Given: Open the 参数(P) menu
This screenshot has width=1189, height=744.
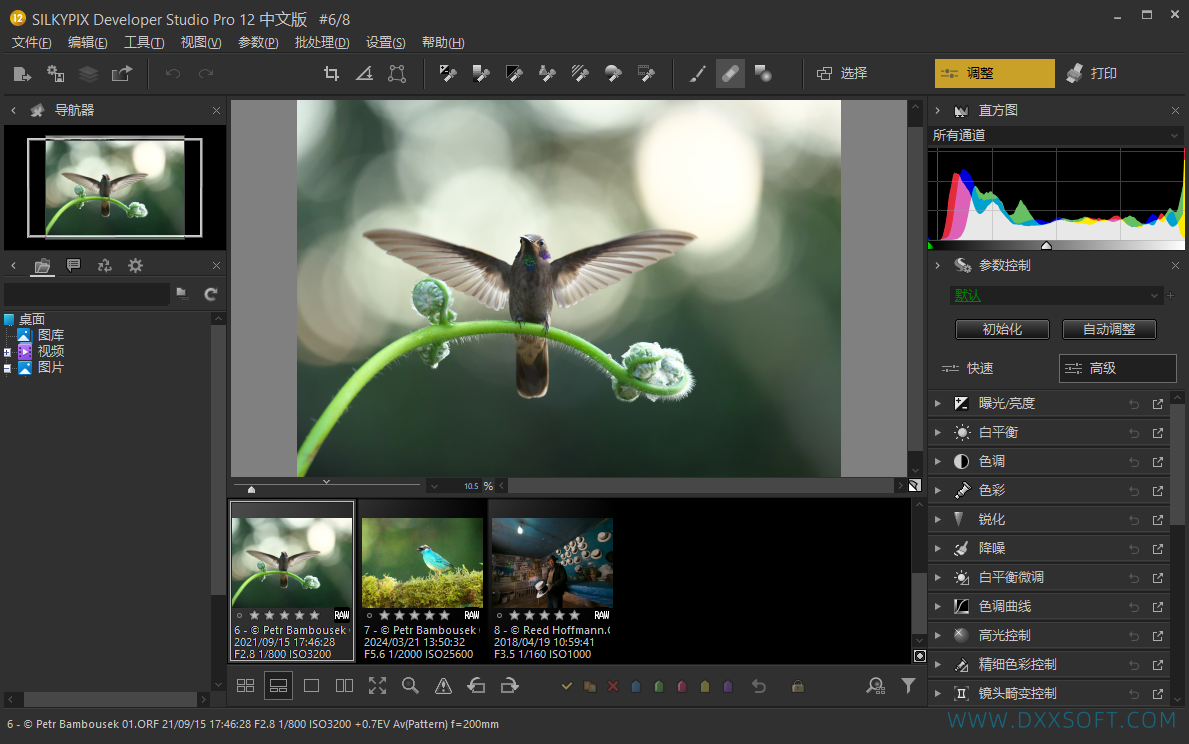Looking at the screenshot, I should point(258,42).
